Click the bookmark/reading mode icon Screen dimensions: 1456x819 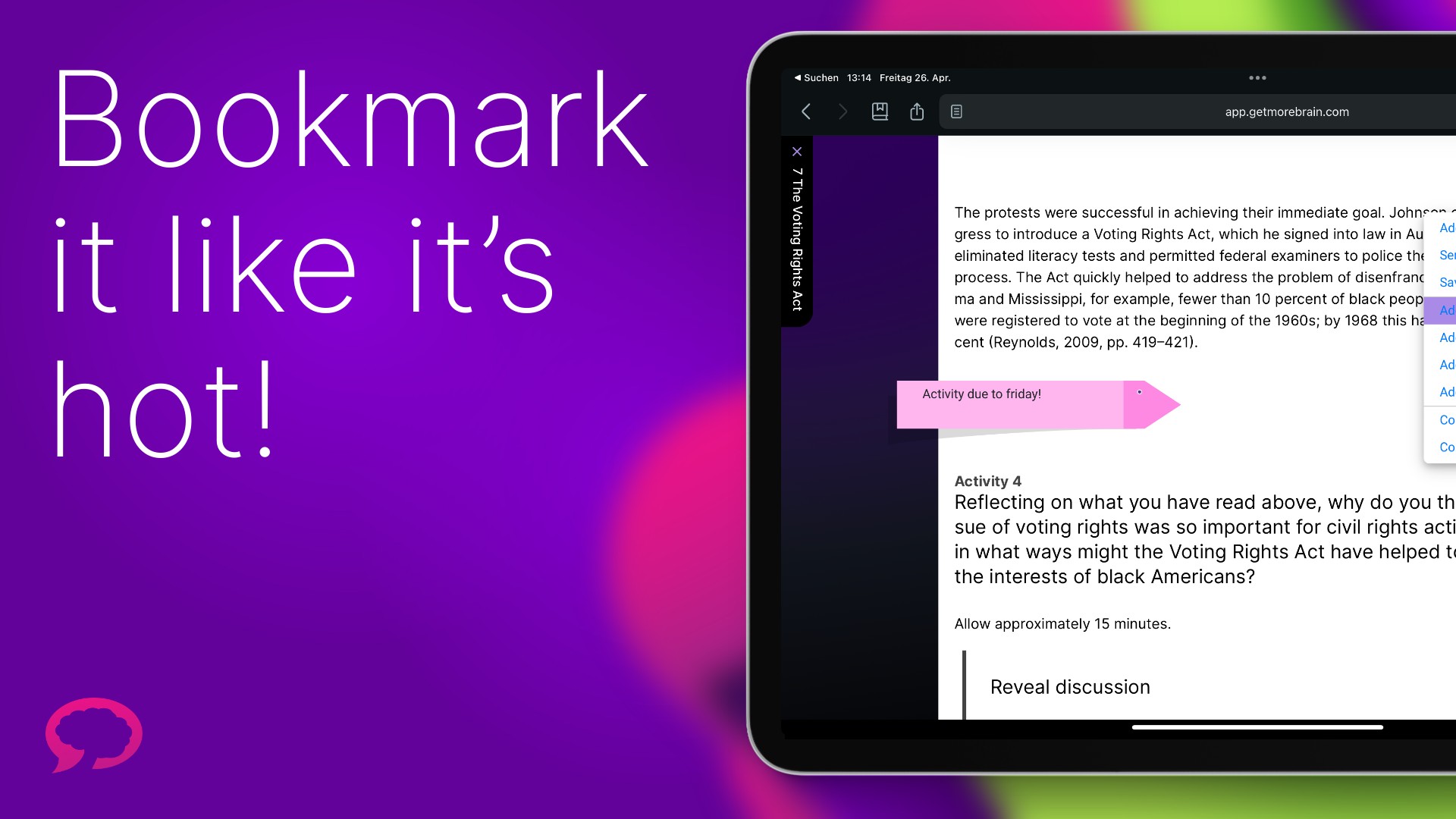879,111
